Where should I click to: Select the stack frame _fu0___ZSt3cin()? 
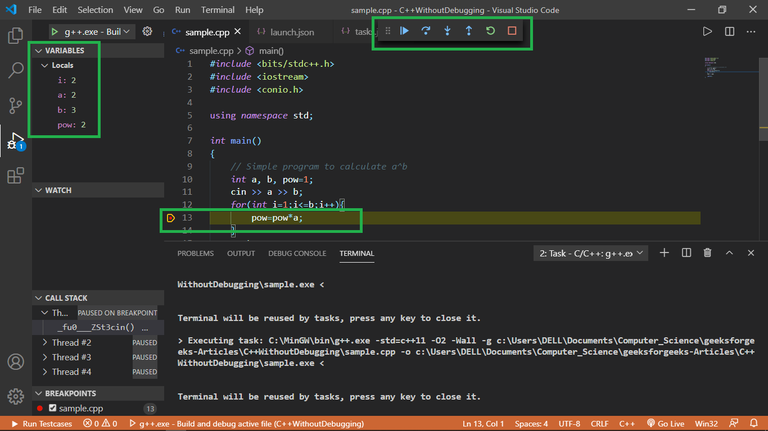98,327
